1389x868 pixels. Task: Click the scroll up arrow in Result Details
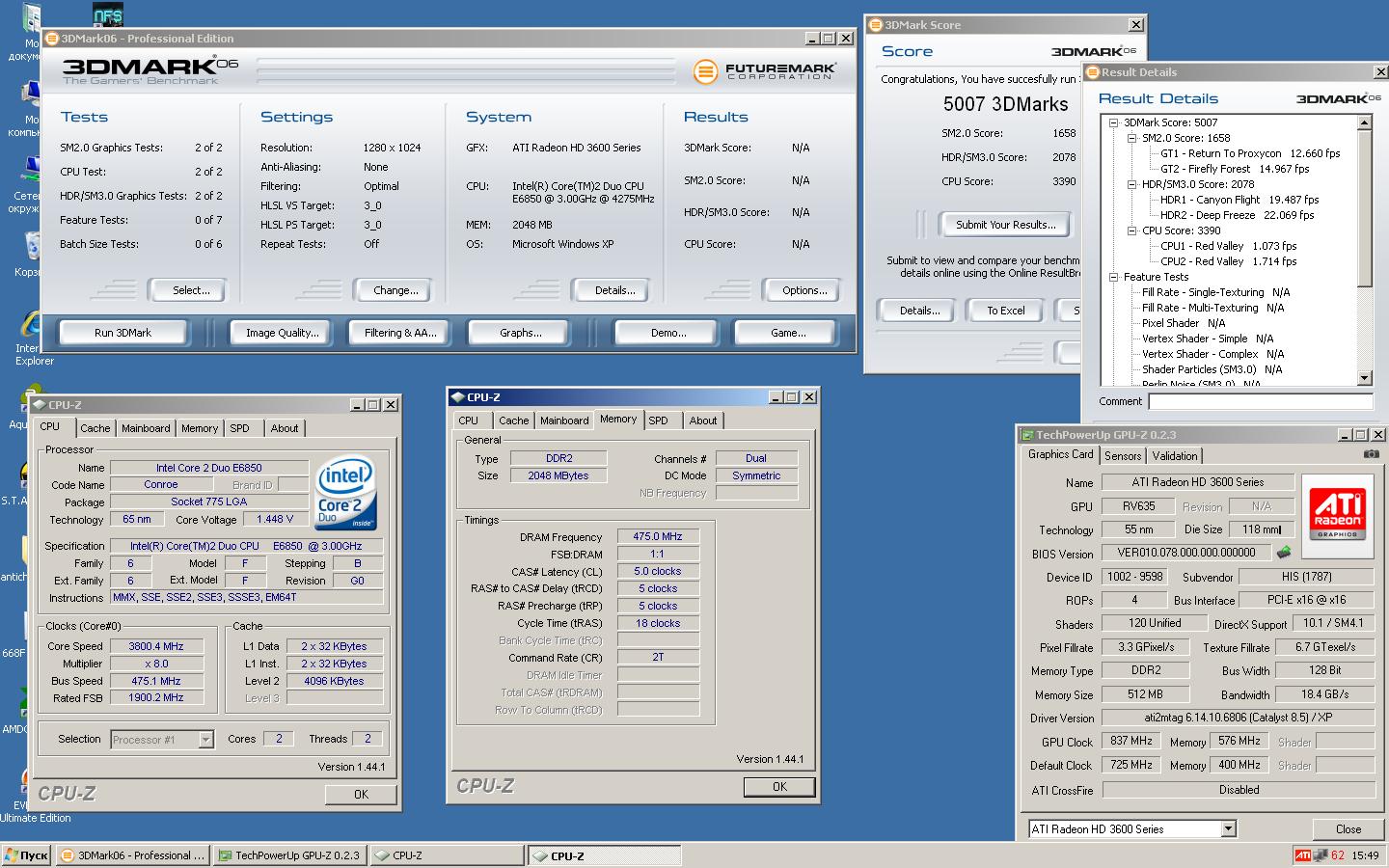(1365, 122)
